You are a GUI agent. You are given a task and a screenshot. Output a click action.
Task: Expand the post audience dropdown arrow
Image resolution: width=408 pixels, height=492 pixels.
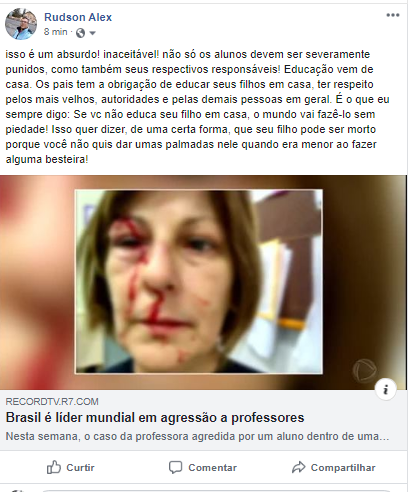point(92,33)
